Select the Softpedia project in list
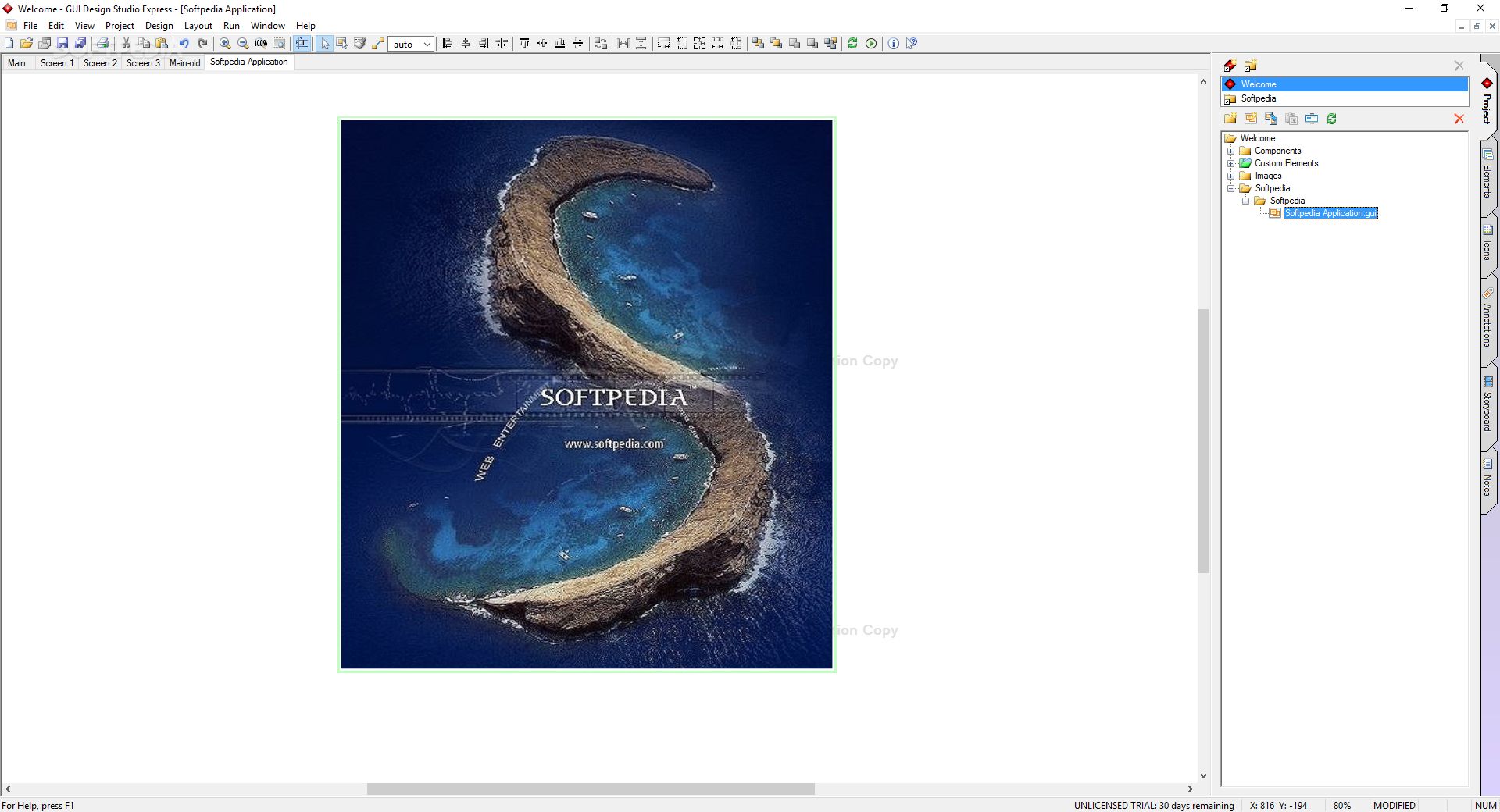Screen dimensions: 1500x812 point(1345,98)
